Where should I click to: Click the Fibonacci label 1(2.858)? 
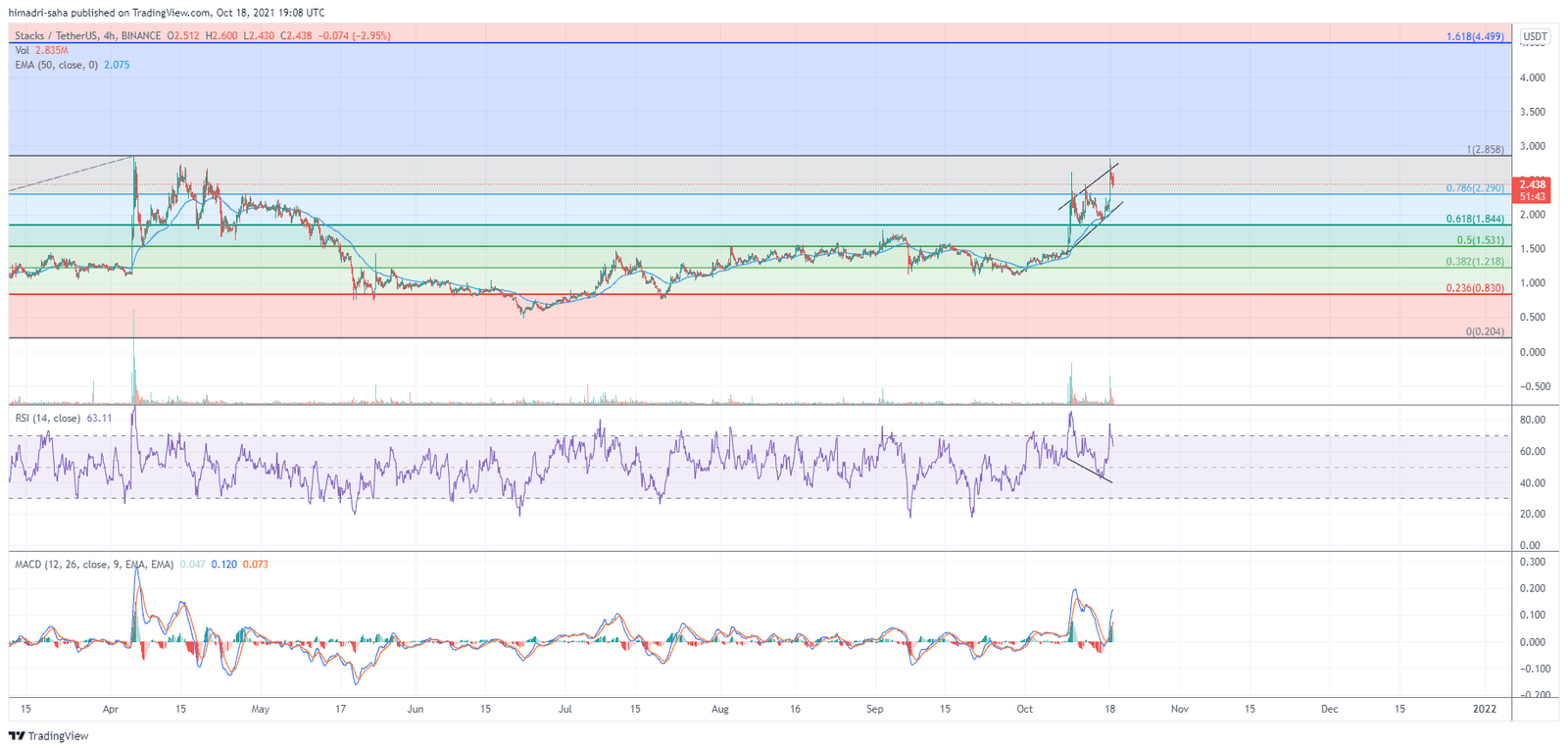pos(1485,150)
